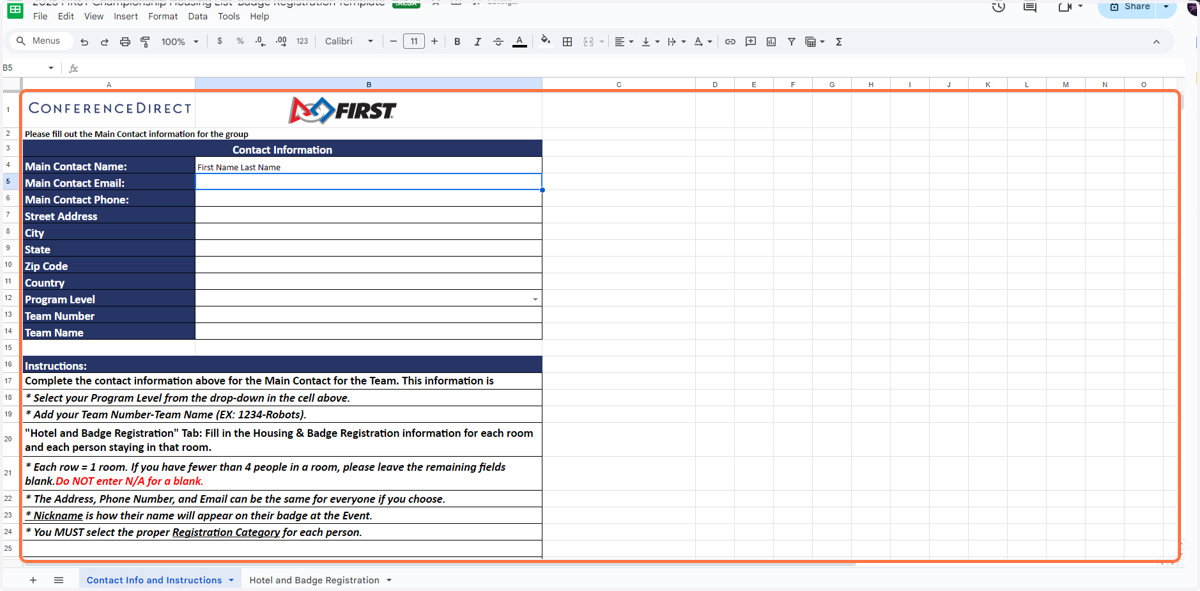Click the Share button
The height and width of the screenshot is (591, 1200).
point(1128,7)
